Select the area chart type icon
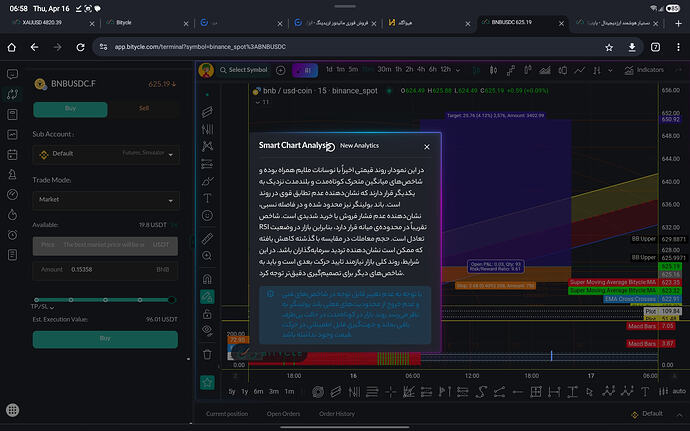Image resolution: width=690 pixels, height=431 pixels. click(x=545, y=70)
